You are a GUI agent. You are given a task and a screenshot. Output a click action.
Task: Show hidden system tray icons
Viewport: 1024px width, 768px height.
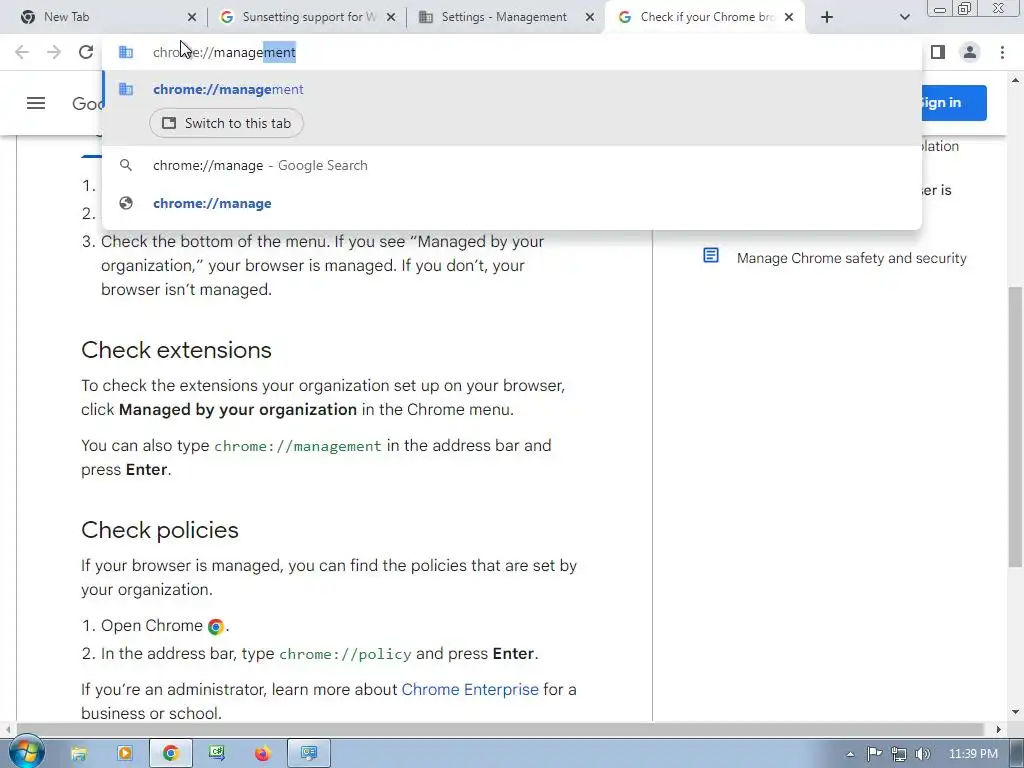pyautogui.click(x=850, y=754)
